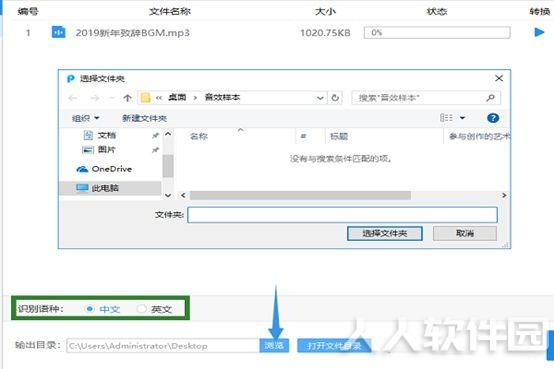
Task: Change the view layout icon
Action: (x=446, y=118)
